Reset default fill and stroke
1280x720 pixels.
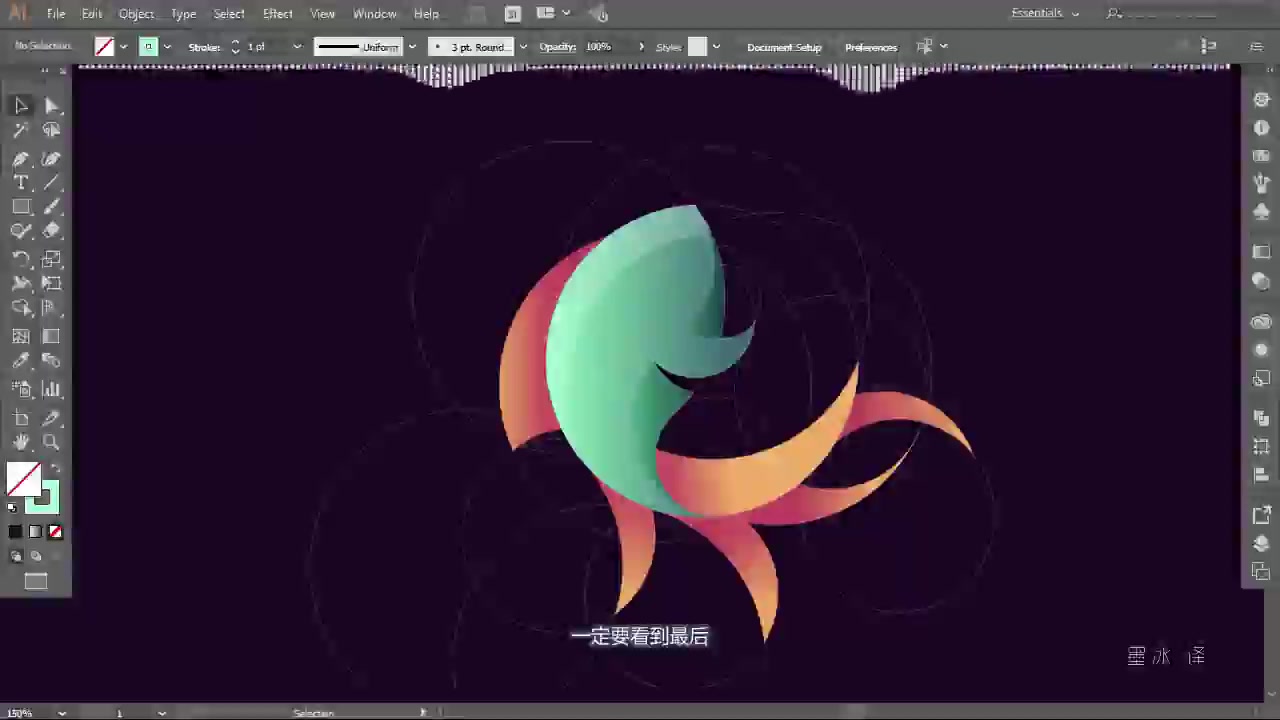point(12,508)
